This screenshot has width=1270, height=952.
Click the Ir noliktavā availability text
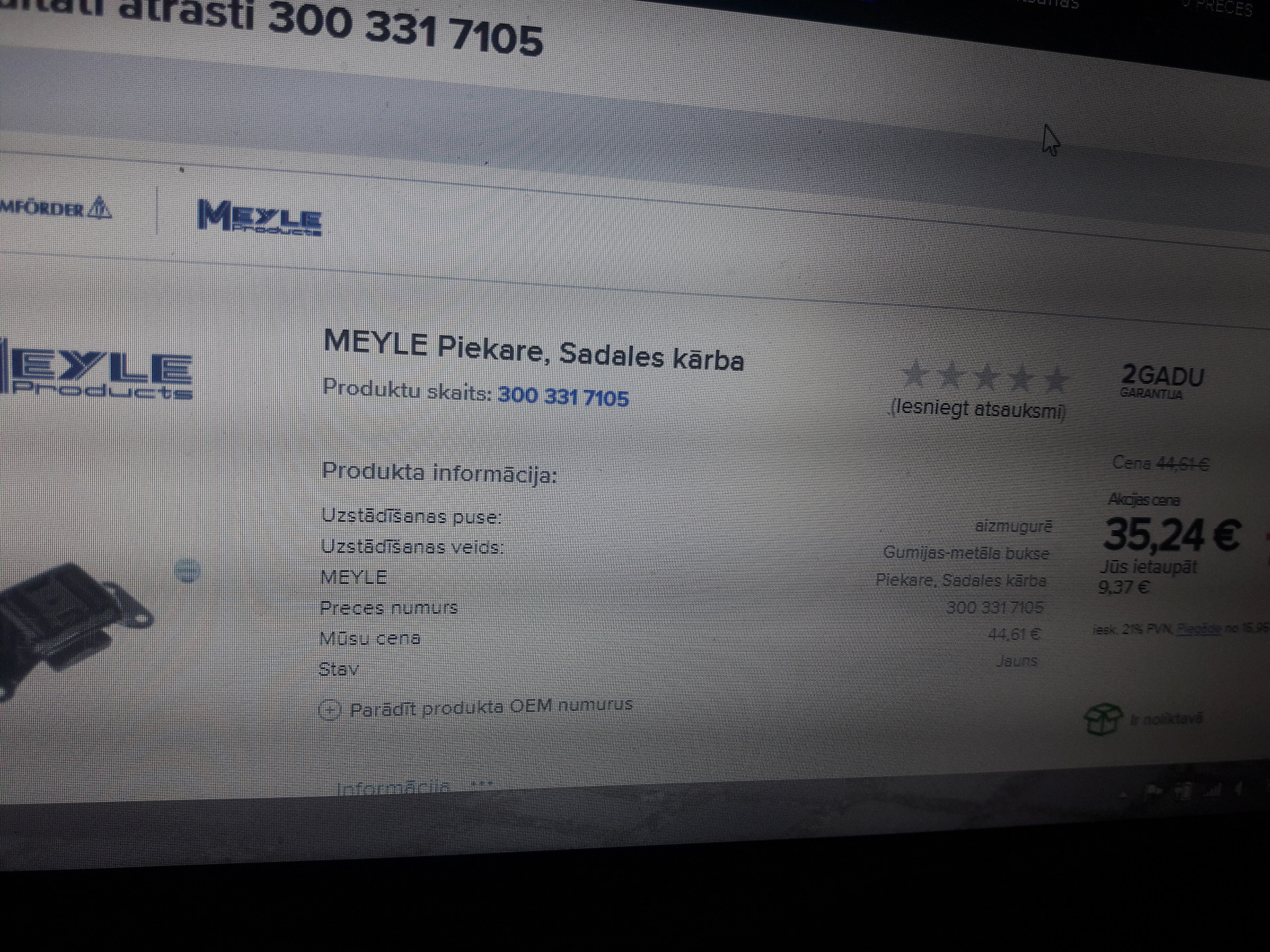(x=1166, y=719)
